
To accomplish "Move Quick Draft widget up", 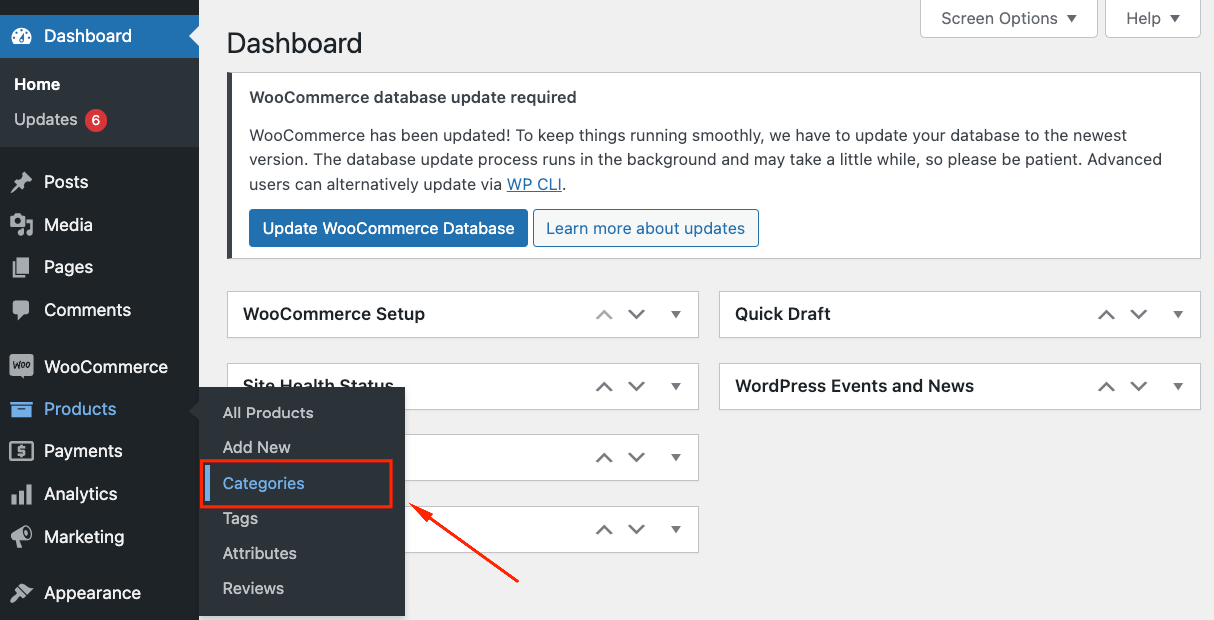I will (1106, 314).
